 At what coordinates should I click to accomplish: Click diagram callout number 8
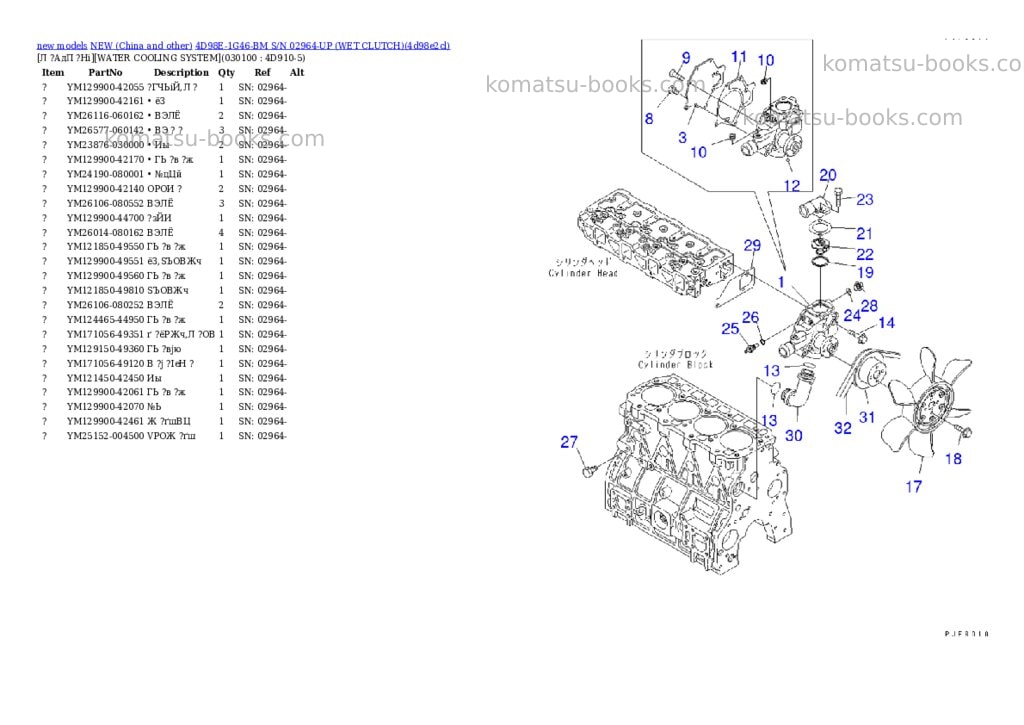648,118
